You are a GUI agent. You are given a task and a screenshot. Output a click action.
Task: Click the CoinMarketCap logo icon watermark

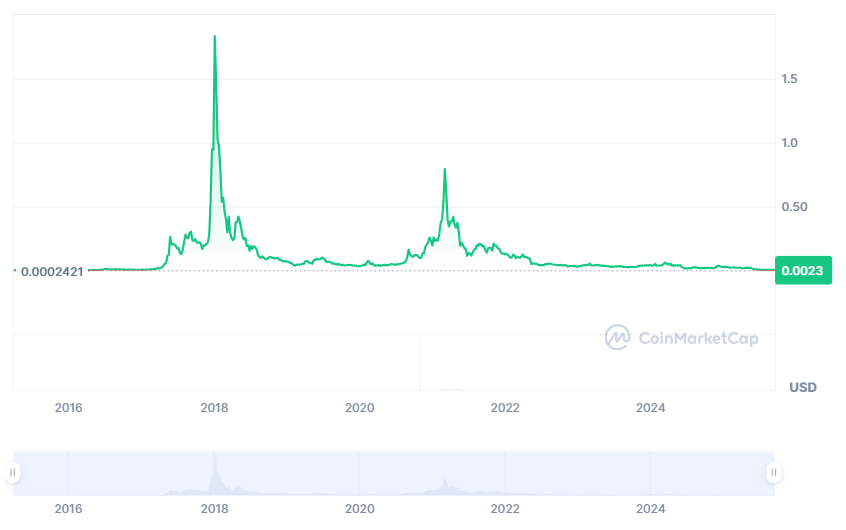[617, 337]
